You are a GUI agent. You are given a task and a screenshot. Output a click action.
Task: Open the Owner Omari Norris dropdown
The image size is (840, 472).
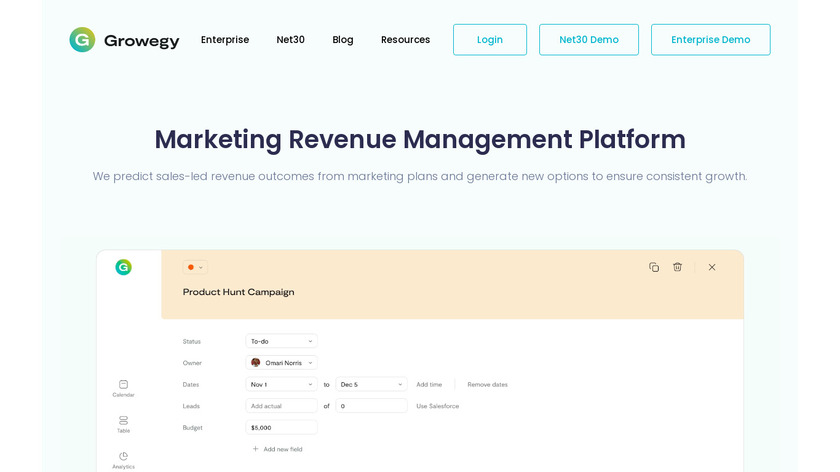point(281,363)
